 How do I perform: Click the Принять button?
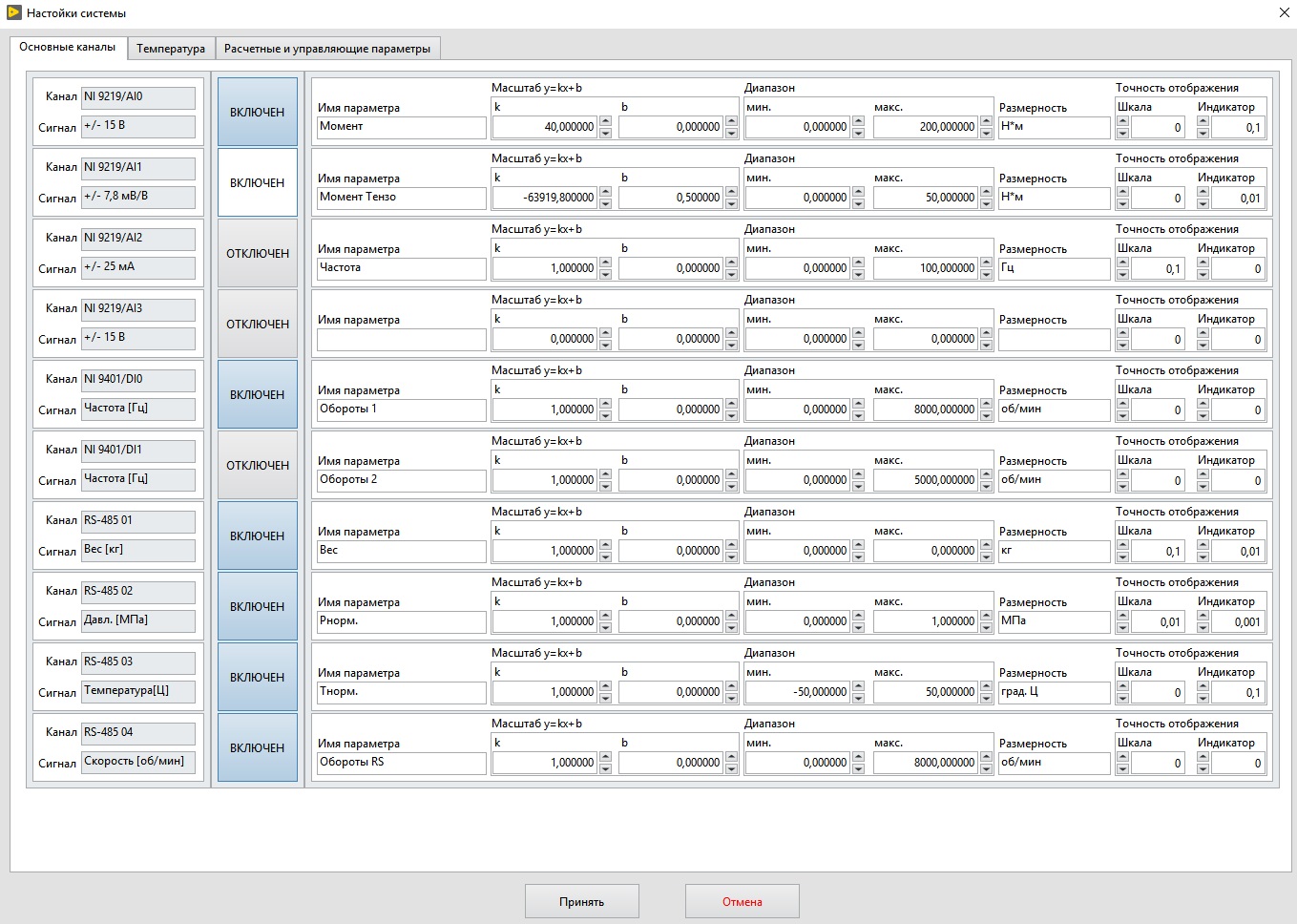tap(582, 901)
